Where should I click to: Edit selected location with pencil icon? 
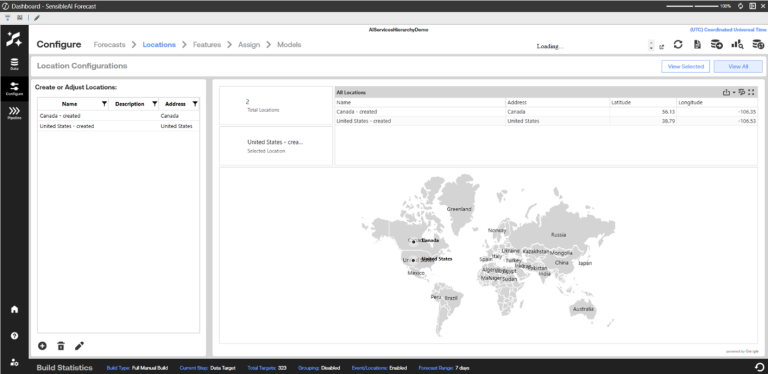[79, 346]
